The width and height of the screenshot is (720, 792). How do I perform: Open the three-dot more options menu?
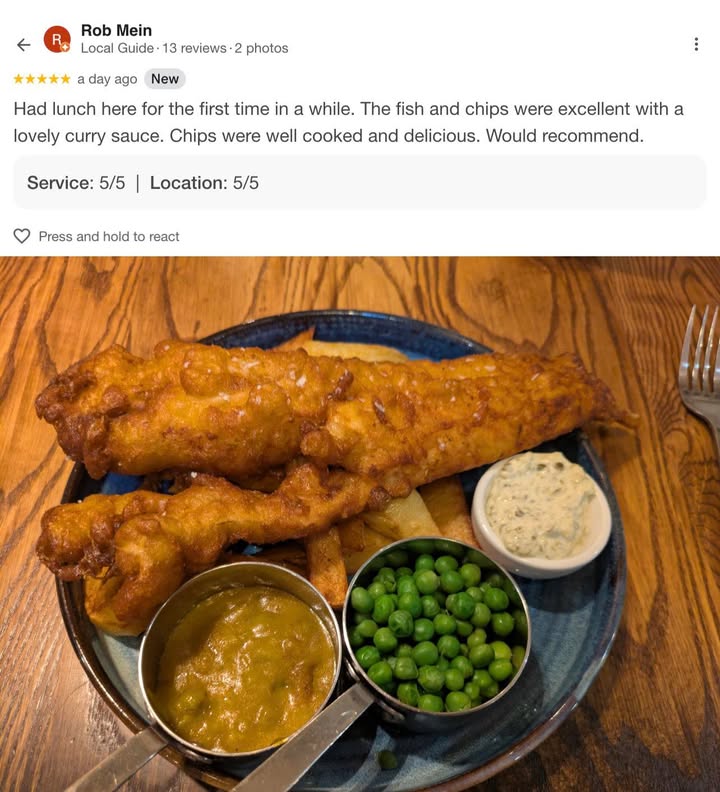pyautogui.click(x=696, y=44)
